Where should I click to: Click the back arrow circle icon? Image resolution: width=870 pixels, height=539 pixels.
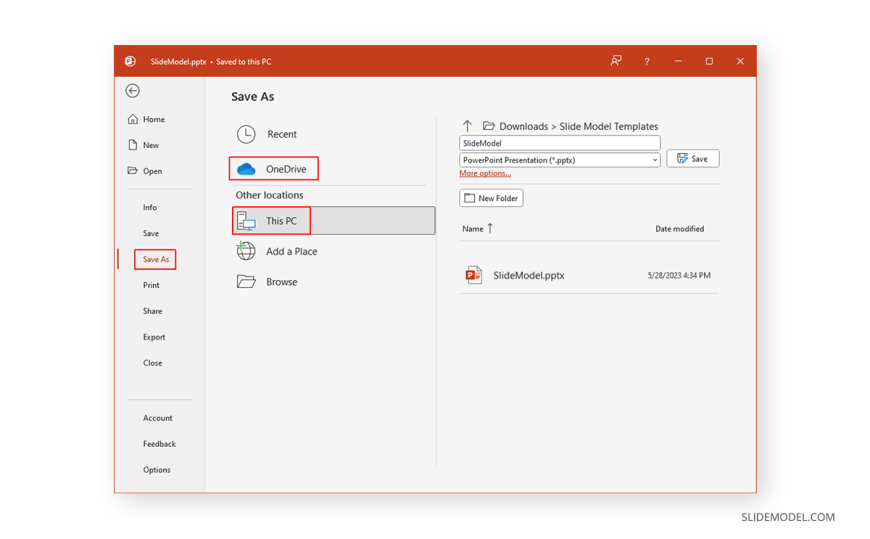[x=133, y=91]
